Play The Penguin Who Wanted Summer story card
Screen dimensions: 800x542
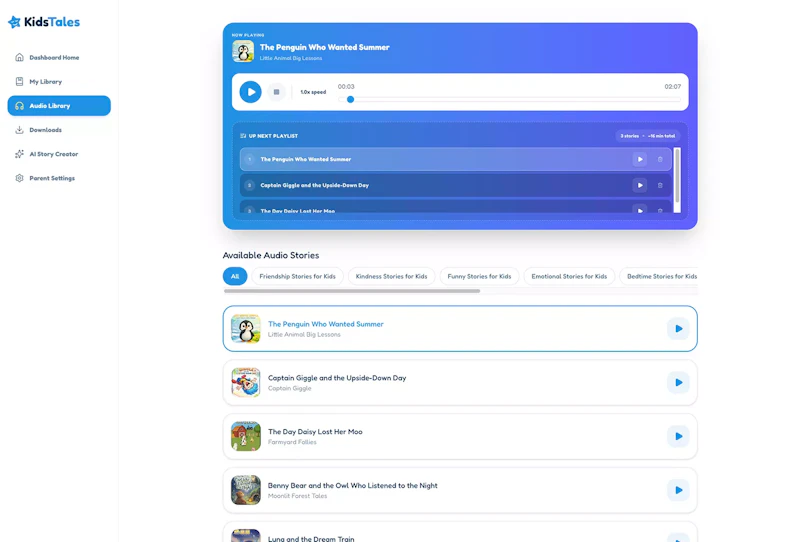pyautogui.click(x=678, y=329)
